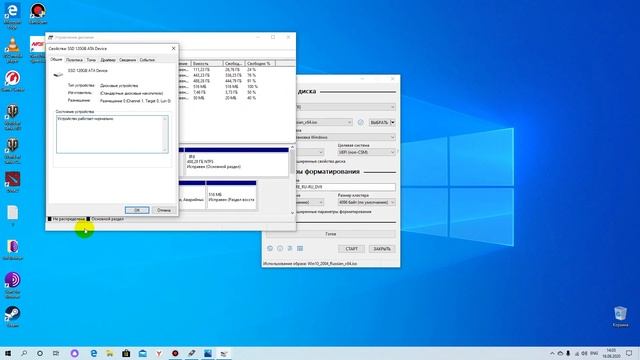This screenshot has height=360, width=640.
Task: Click up arrow of partition pane scrollbar
Action: coord(292,147)
